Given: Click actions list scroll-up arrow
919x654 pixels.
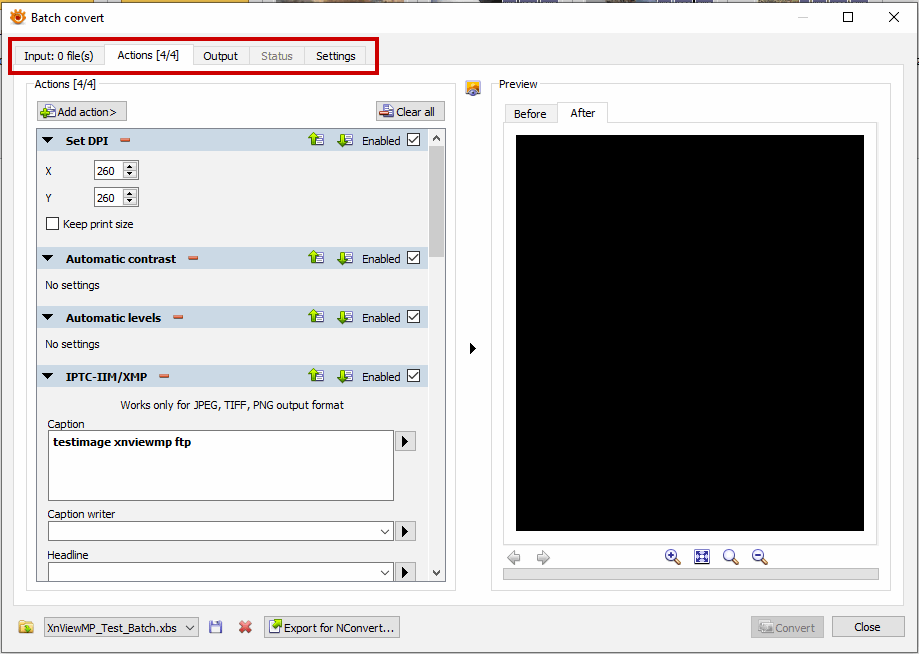Looking at the screenshot, I should click(x=437, y=138).
